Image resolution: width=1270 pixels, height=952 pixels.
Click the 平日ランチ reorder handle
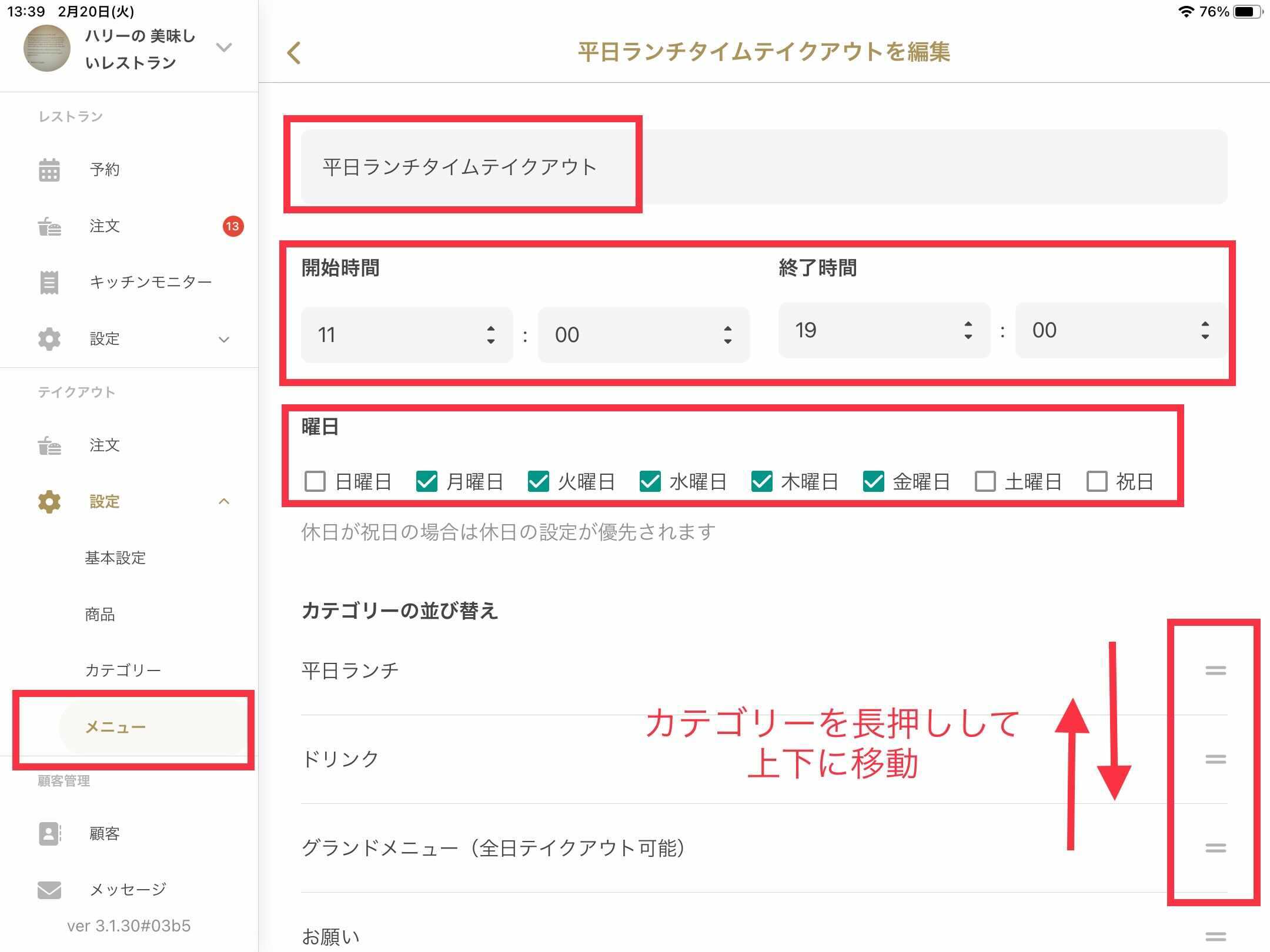(1215, 671)
